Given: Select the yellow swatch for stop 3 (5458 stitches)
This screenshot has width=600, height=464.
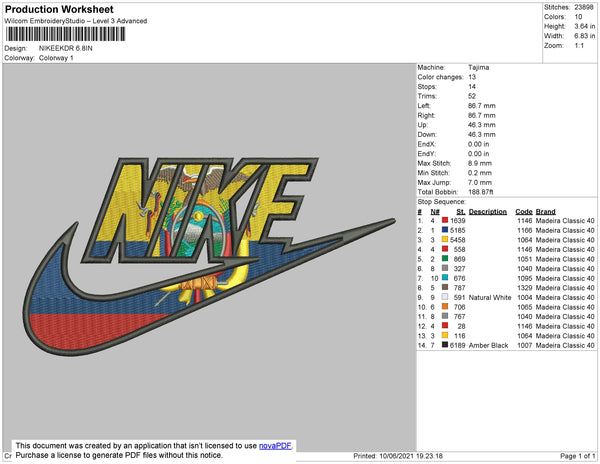Looking at the screenshot, I should 445,239.
